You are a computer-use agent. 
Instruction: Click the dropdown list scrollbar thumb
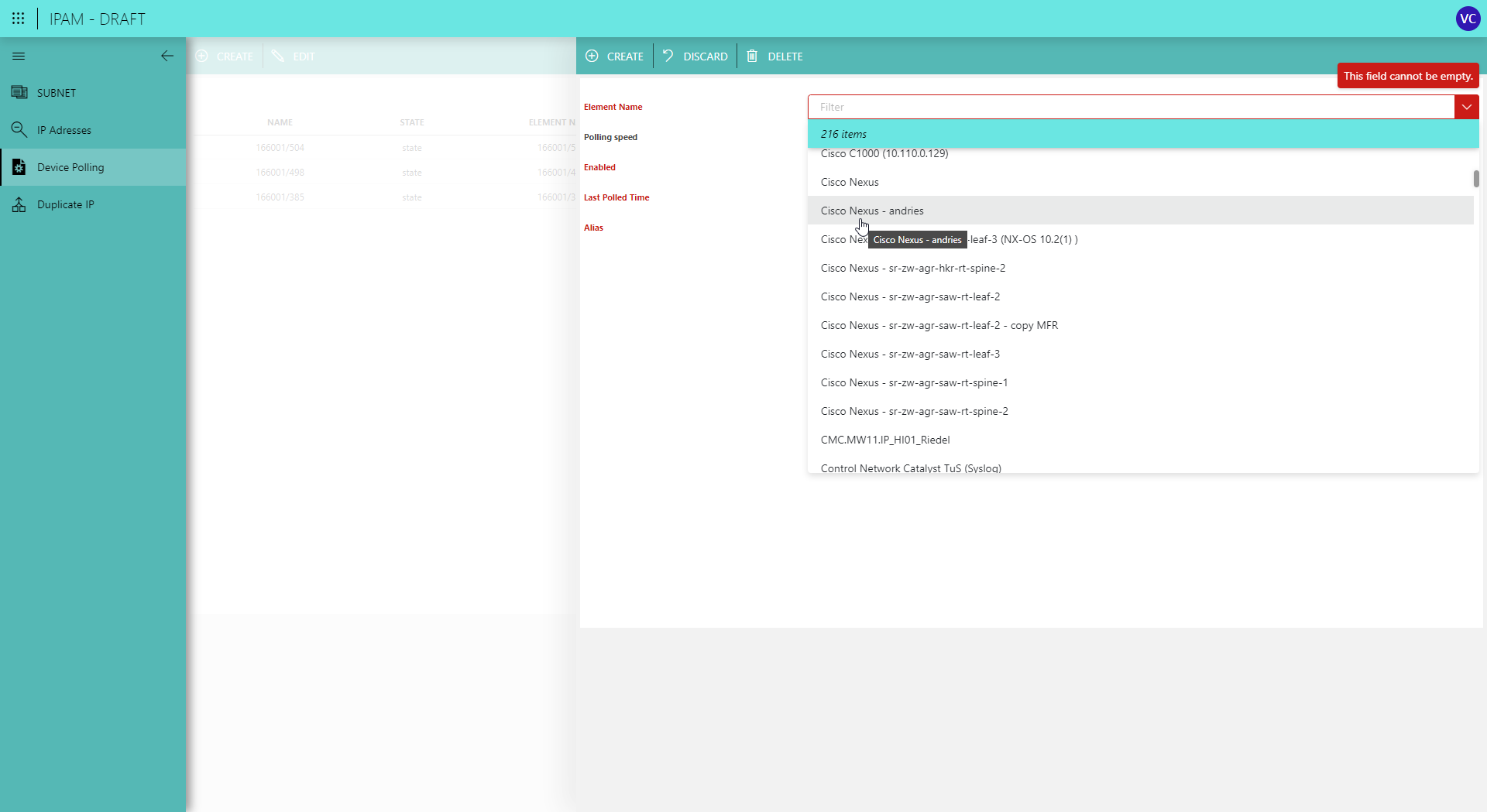[1476, 179]
